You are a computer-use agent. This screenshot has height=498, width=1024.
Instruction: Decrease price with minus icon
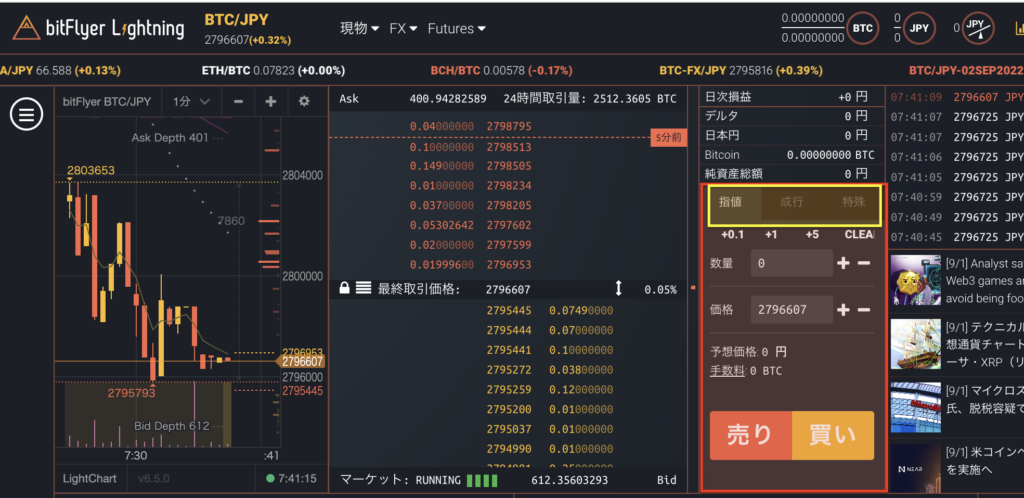tap(863, 309)
